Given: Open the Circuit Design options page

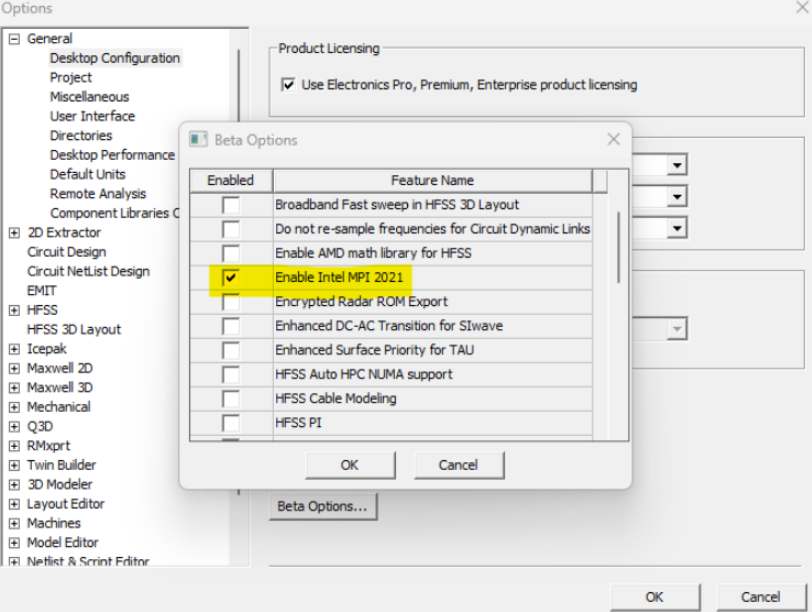Looking at the screenshot, I should 66,252.
